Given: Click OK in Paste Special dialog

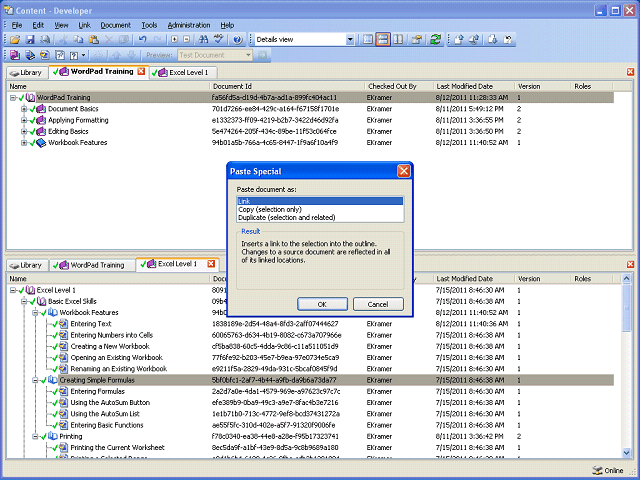Looking at the screenshot, I should 322,304.
